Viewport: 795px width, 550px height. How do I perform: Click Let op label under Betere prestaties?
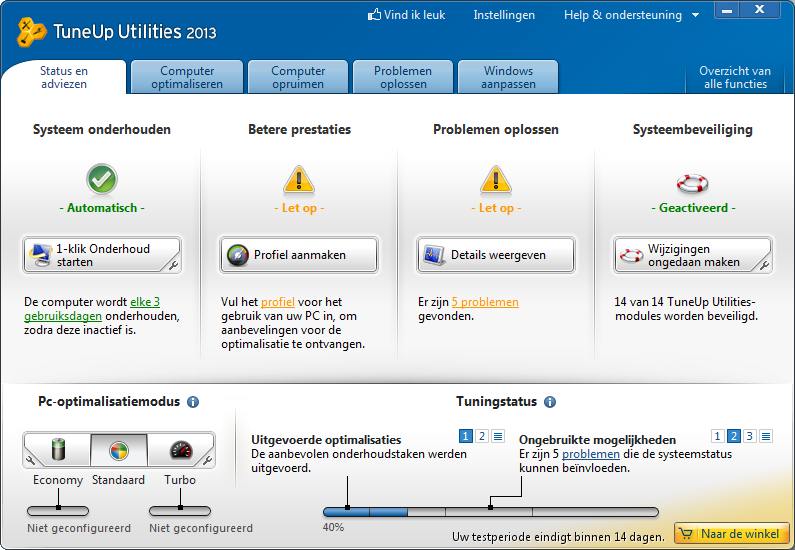point(299,208)
